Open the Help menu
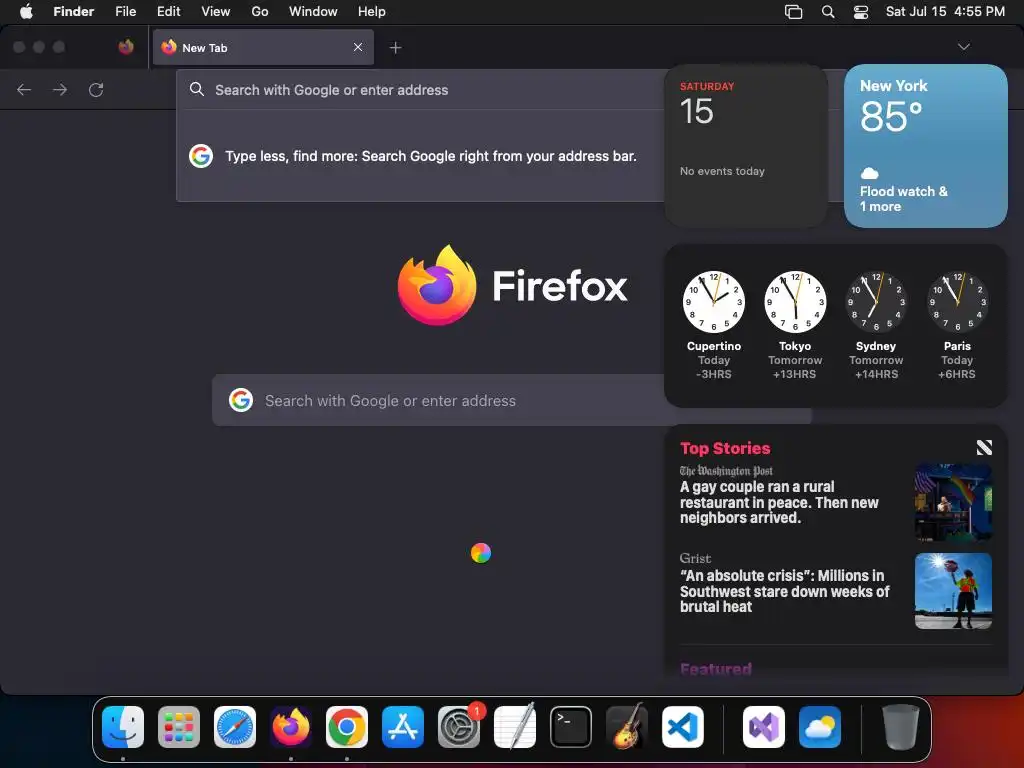This screenshot has height=768, width=1024. click(372, 12)
